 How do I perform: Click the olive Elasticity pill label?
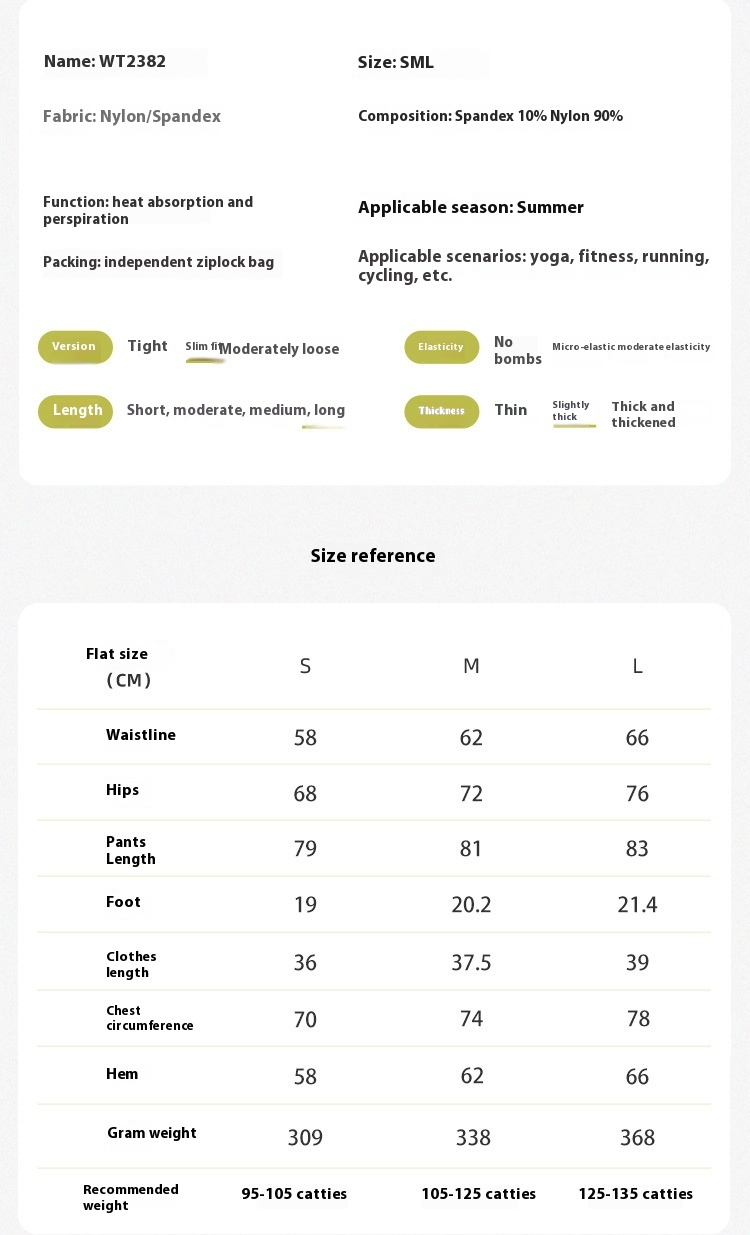pyautogui.click(x=441, y=347)
